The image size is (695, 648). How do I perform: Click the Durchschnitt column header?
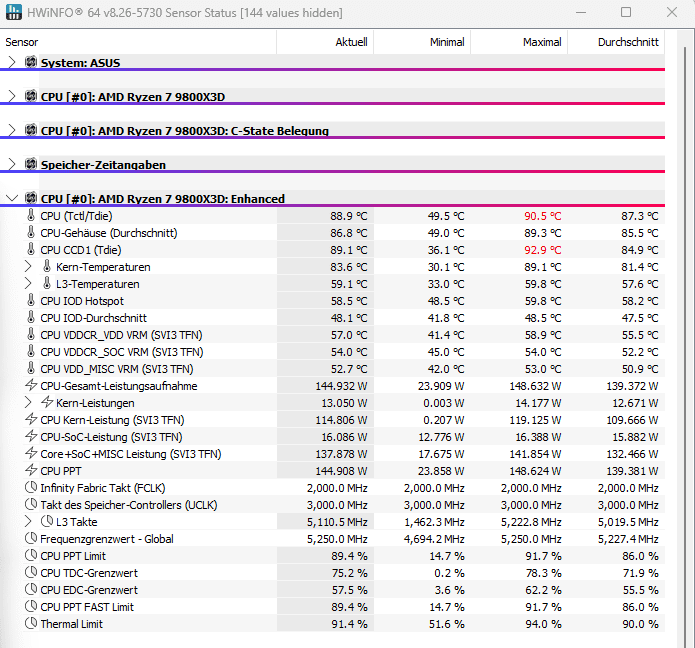click(617, 42)
